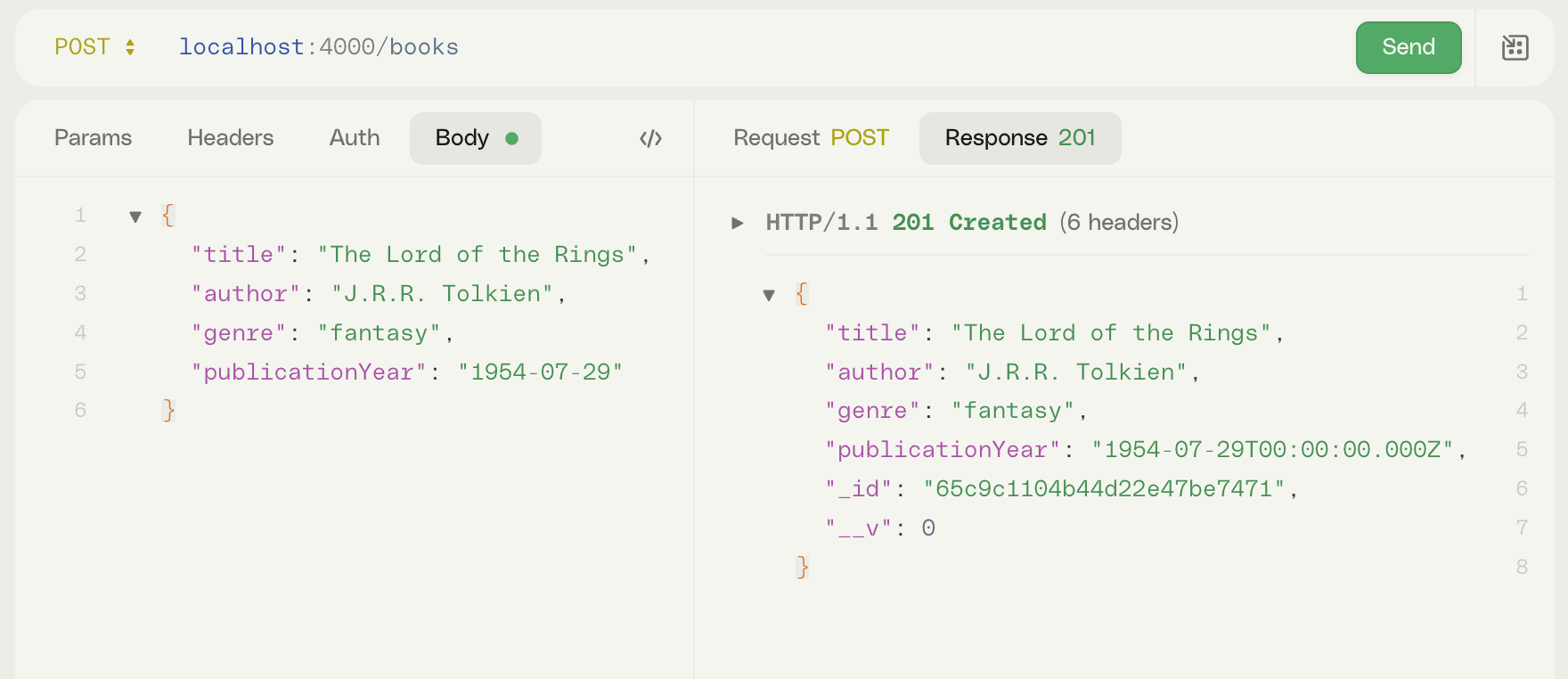Expand the HTTP/1.1 201 Created headers
The image size is (1568, 679).
point(738,223)
